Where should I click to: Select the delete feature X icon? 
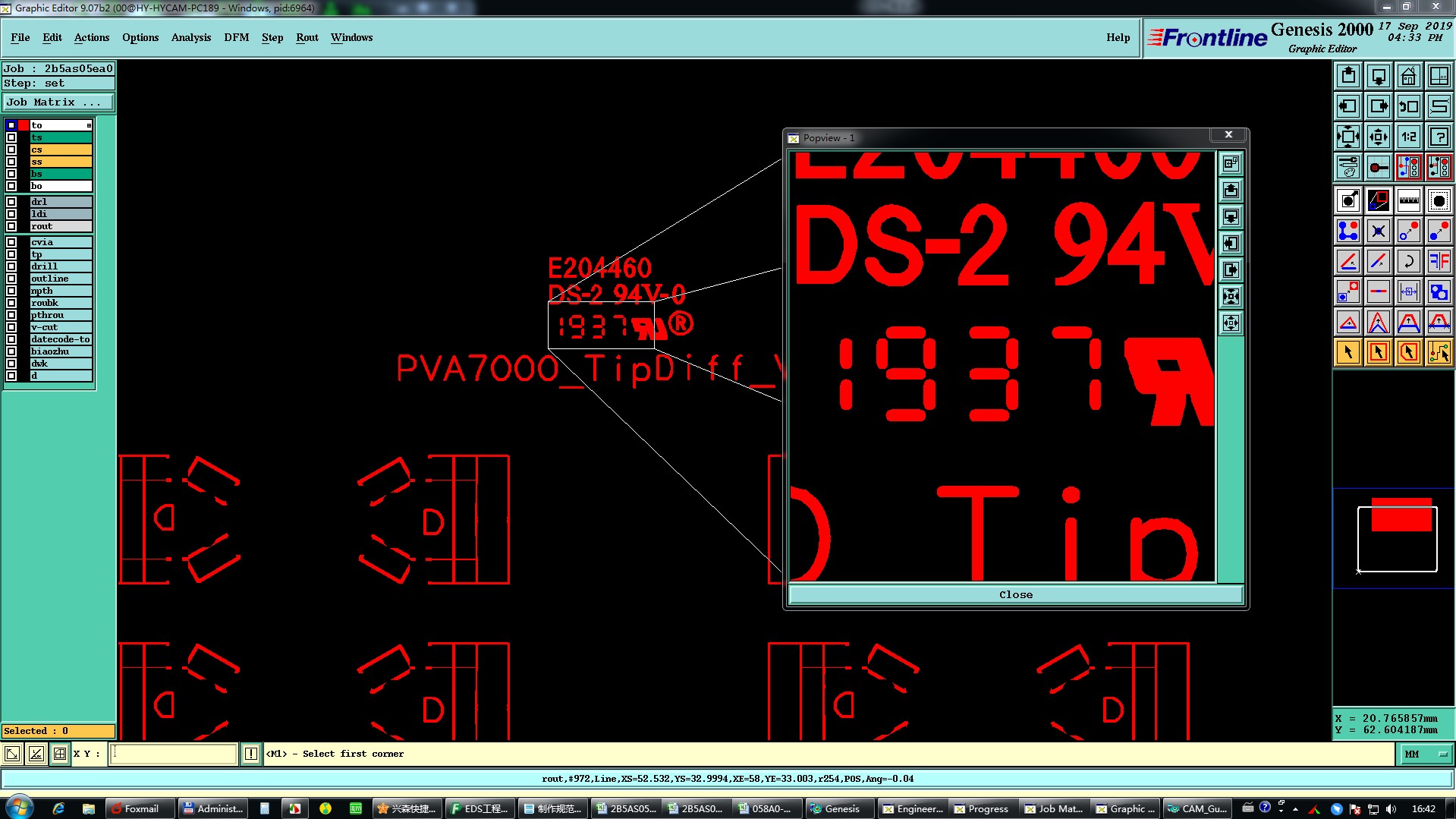(1379, 231)
